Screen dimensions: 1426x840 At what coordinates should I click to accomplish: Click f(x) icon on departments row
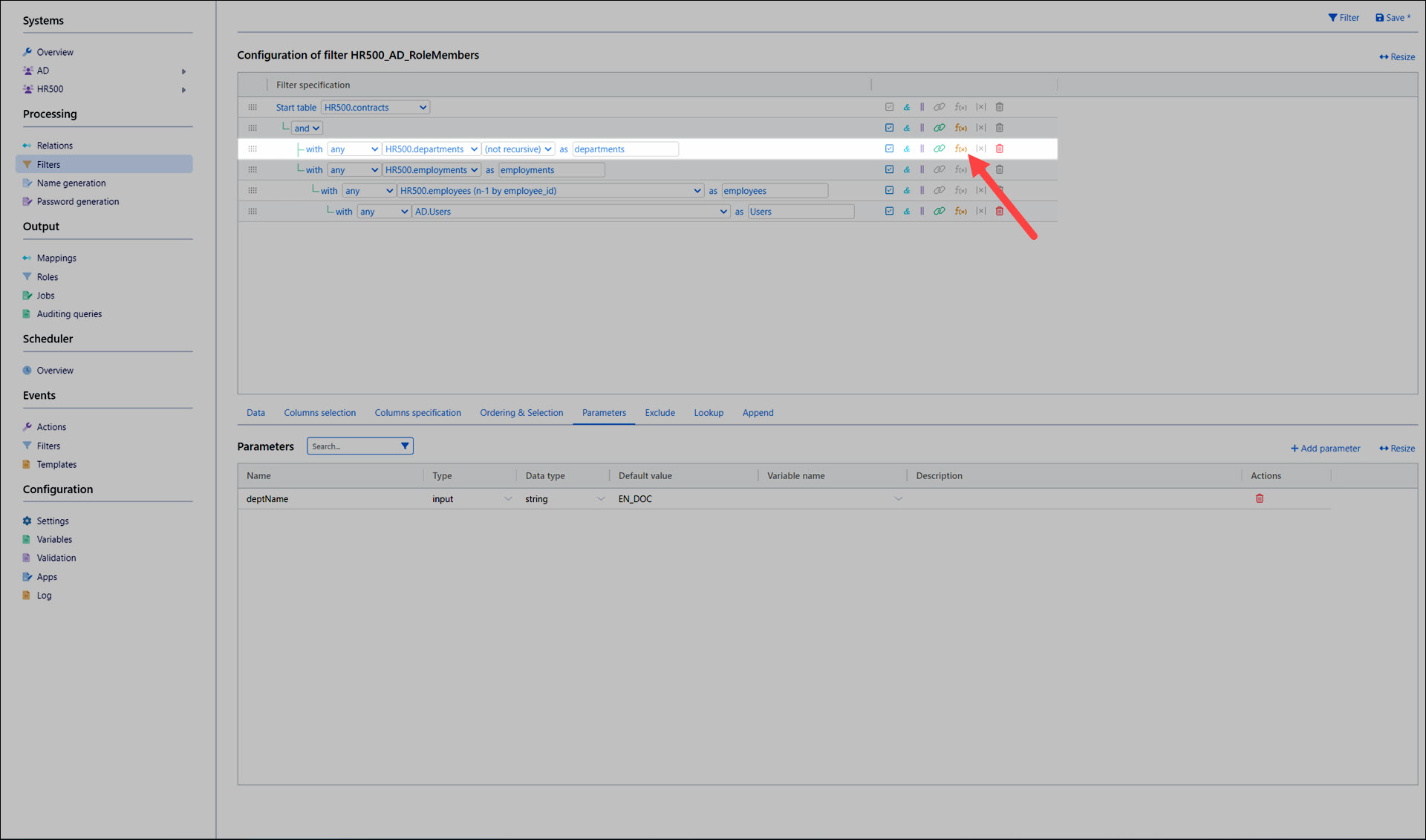click(960, 149)
